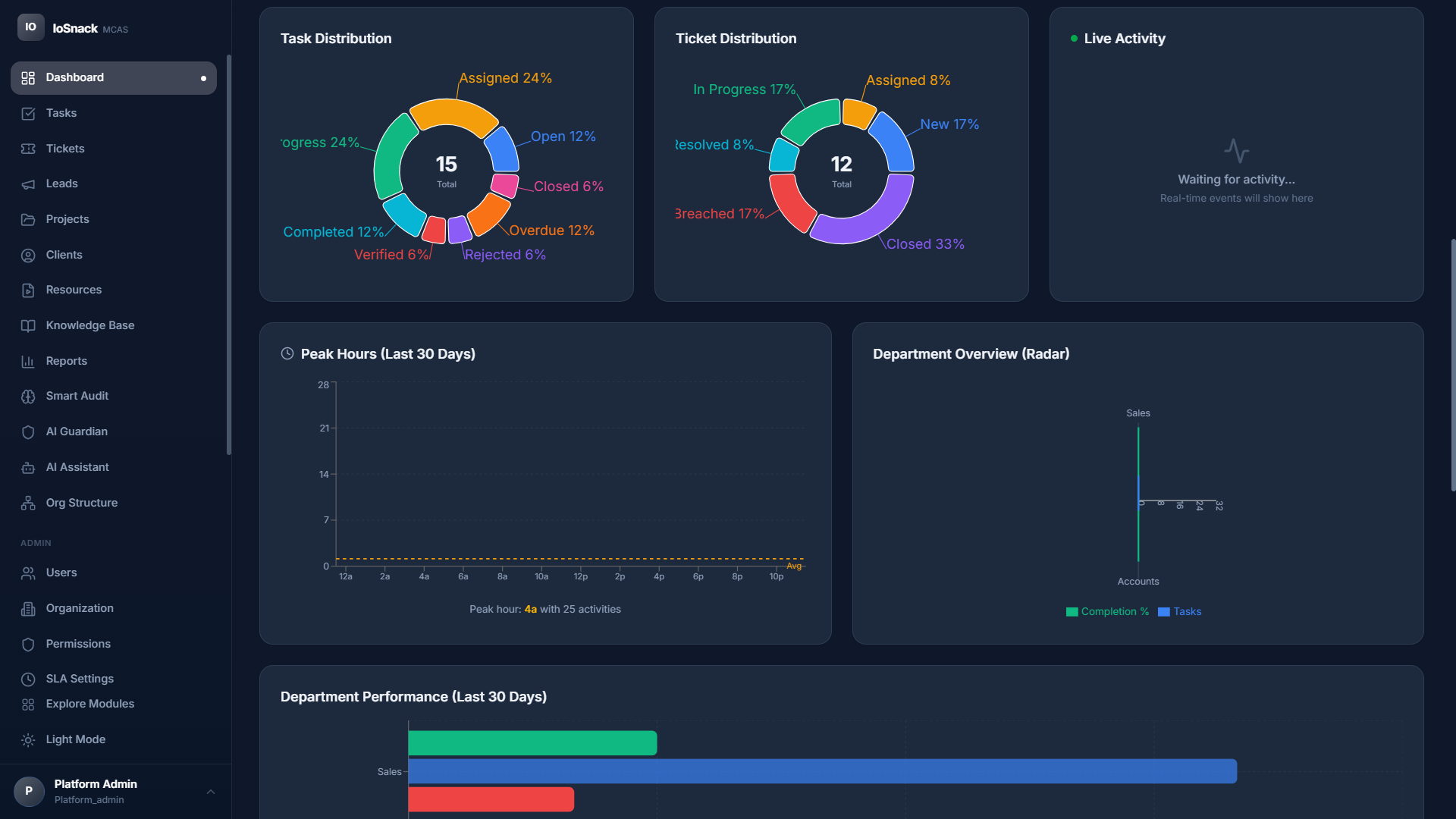
Task: Open SLA Settings
Action: 79,679
